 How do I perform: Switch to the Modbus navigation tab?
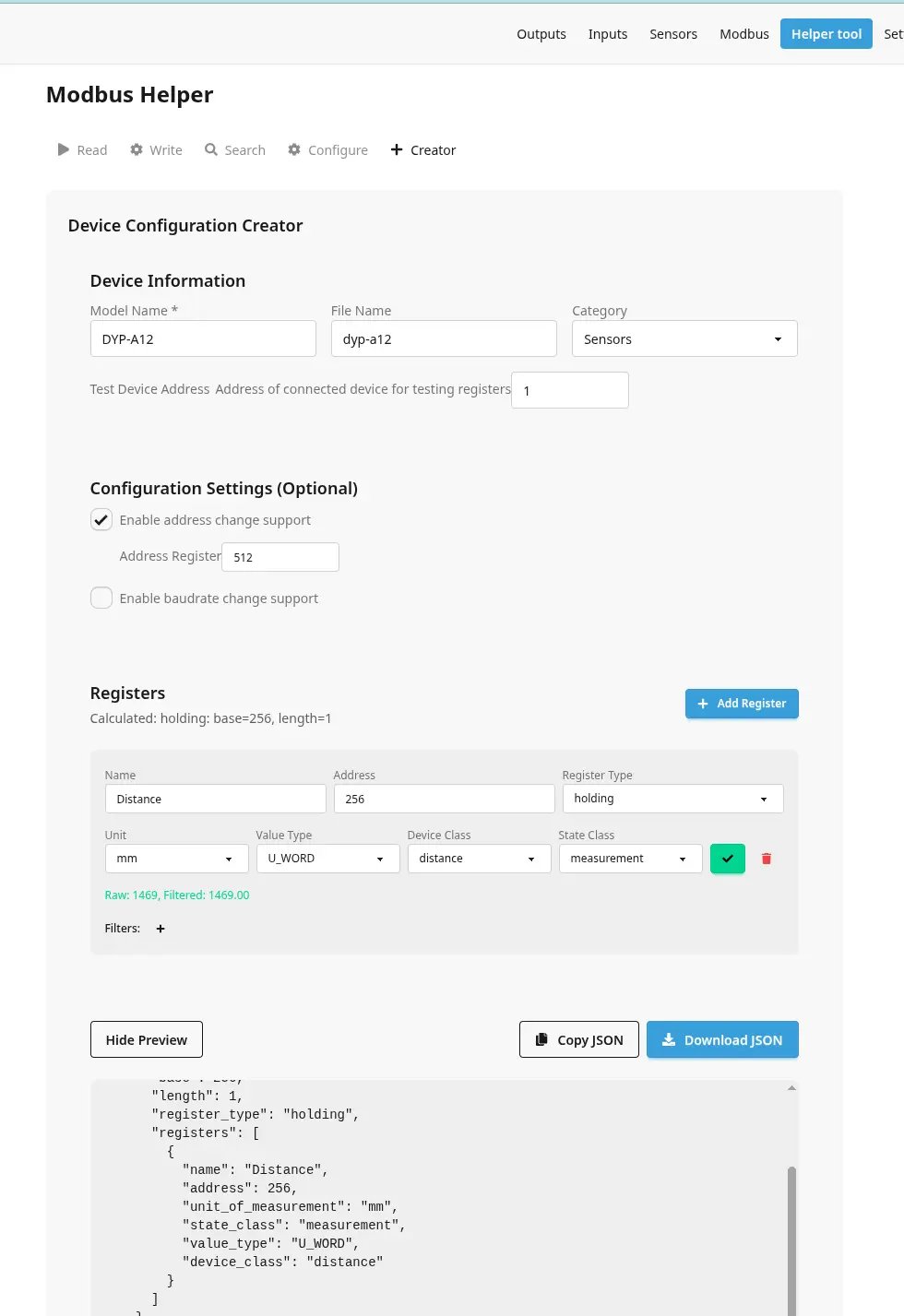tap(743, 33)
